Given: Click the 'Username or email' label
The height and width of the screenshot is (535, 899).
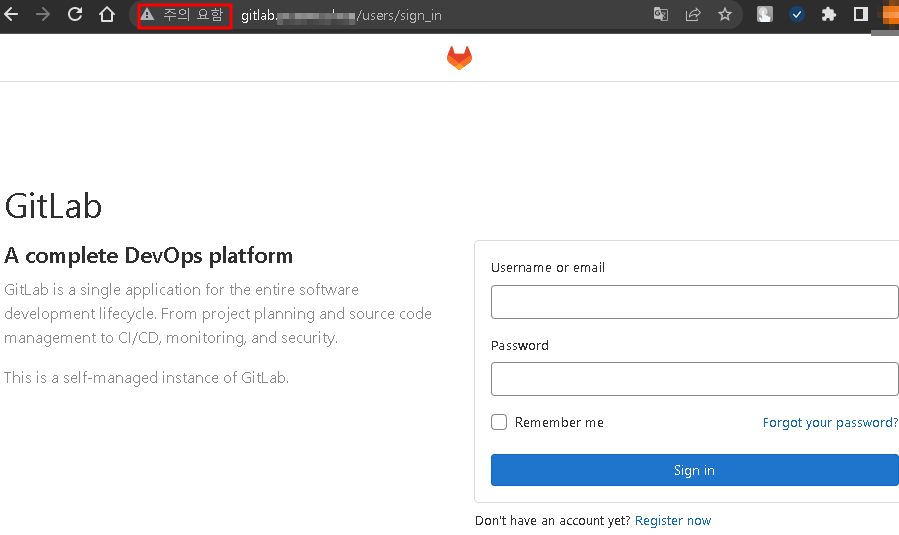Looking at the screenshot, I should click(548, 267).
